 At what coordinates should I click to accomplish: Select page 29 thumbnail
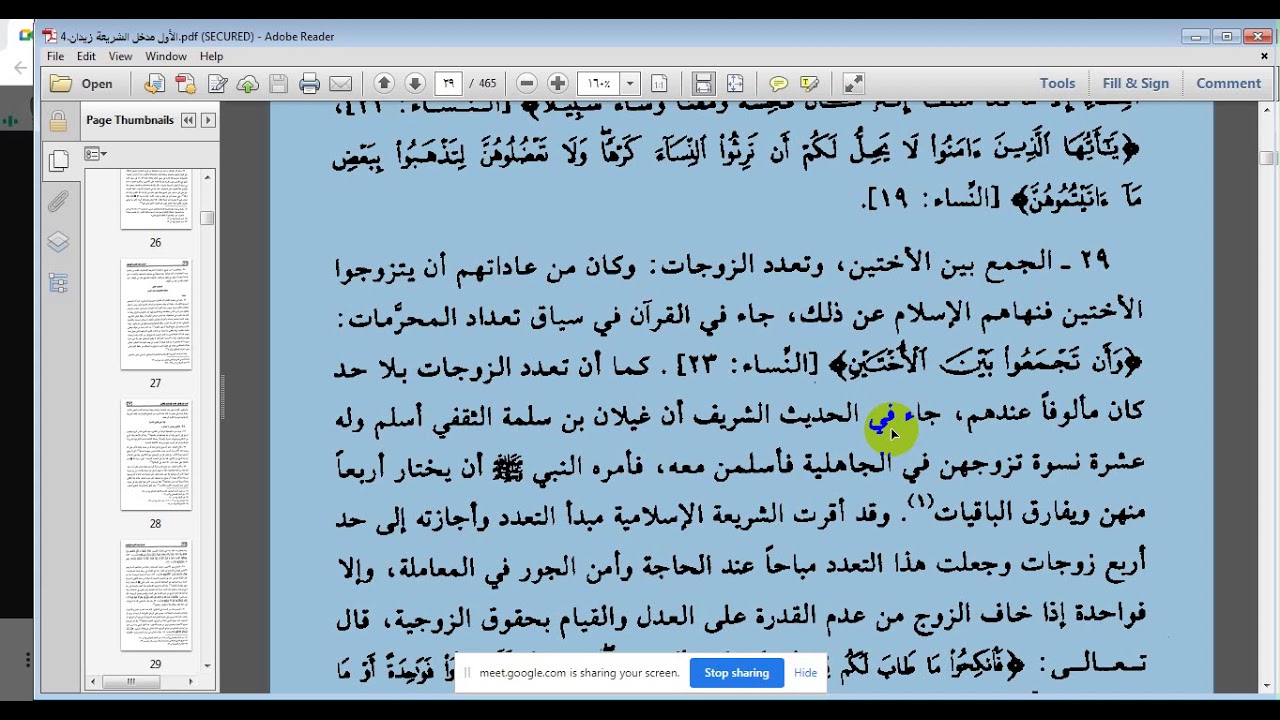(x=156, y=595)
